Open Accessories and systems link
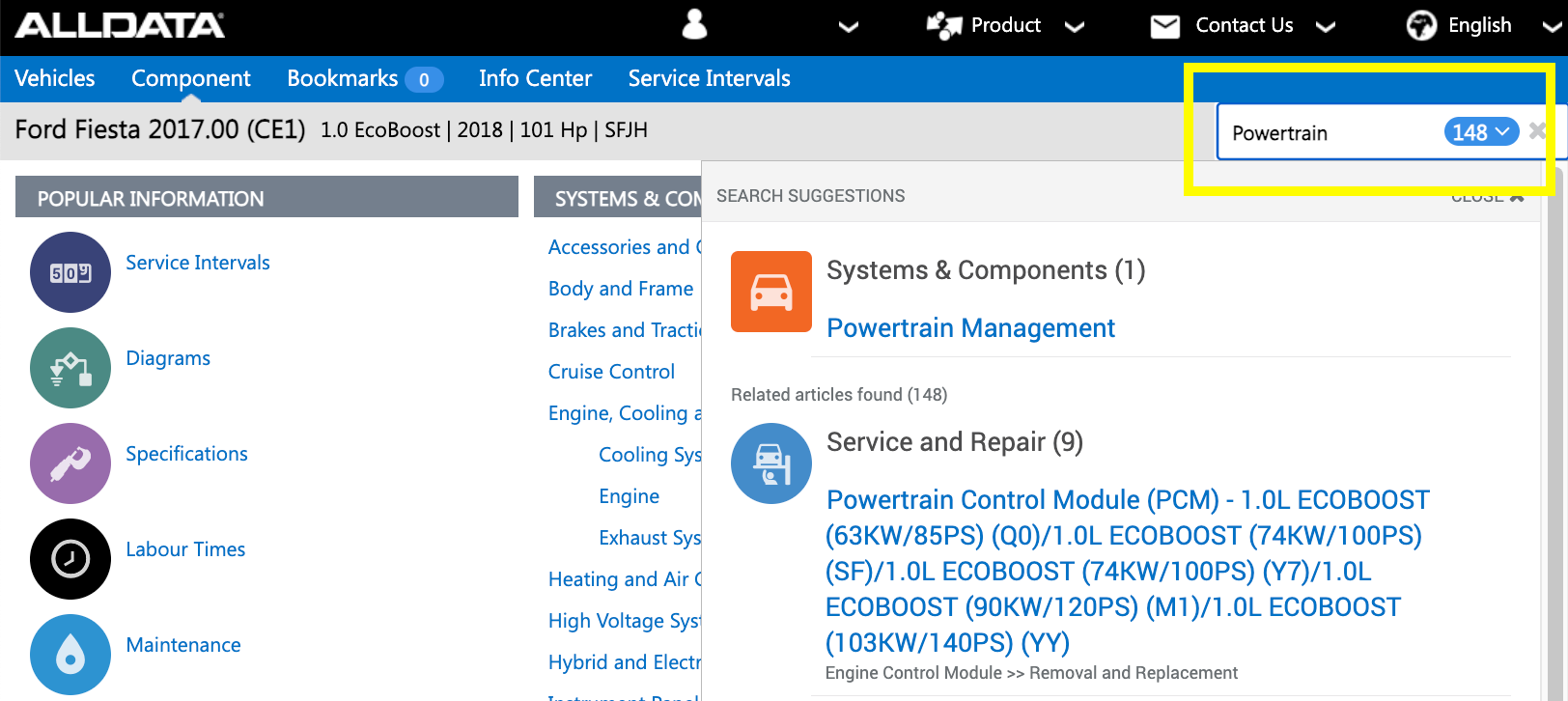The height and width of the screenshot is (701, 1568). [x=625, y=247]
